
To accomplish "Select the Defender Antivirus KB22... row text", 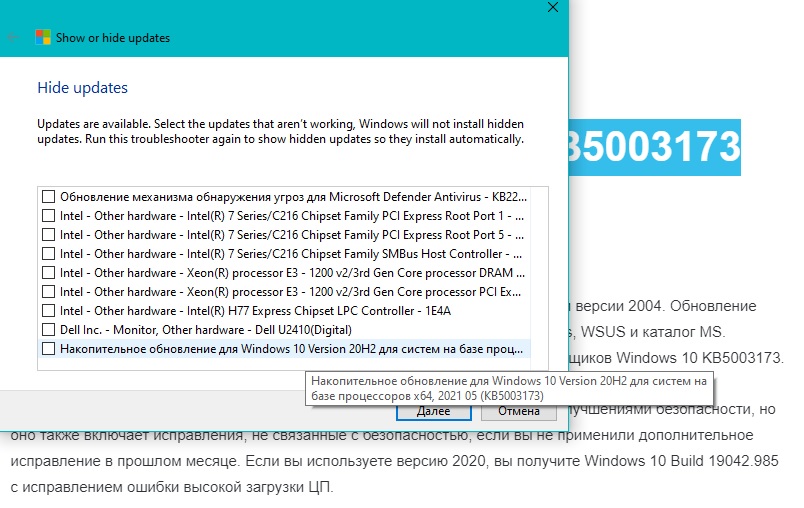I will tap(293, 197).
